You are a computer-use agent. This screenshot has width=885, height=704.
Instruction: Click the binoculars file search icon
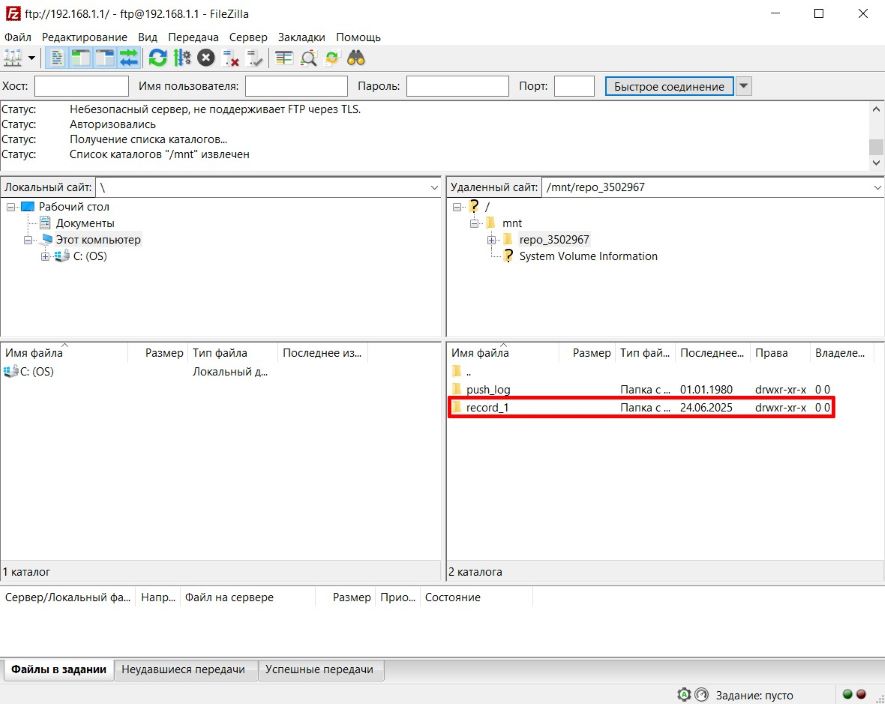pyautogui.click(x=357, y=58)
